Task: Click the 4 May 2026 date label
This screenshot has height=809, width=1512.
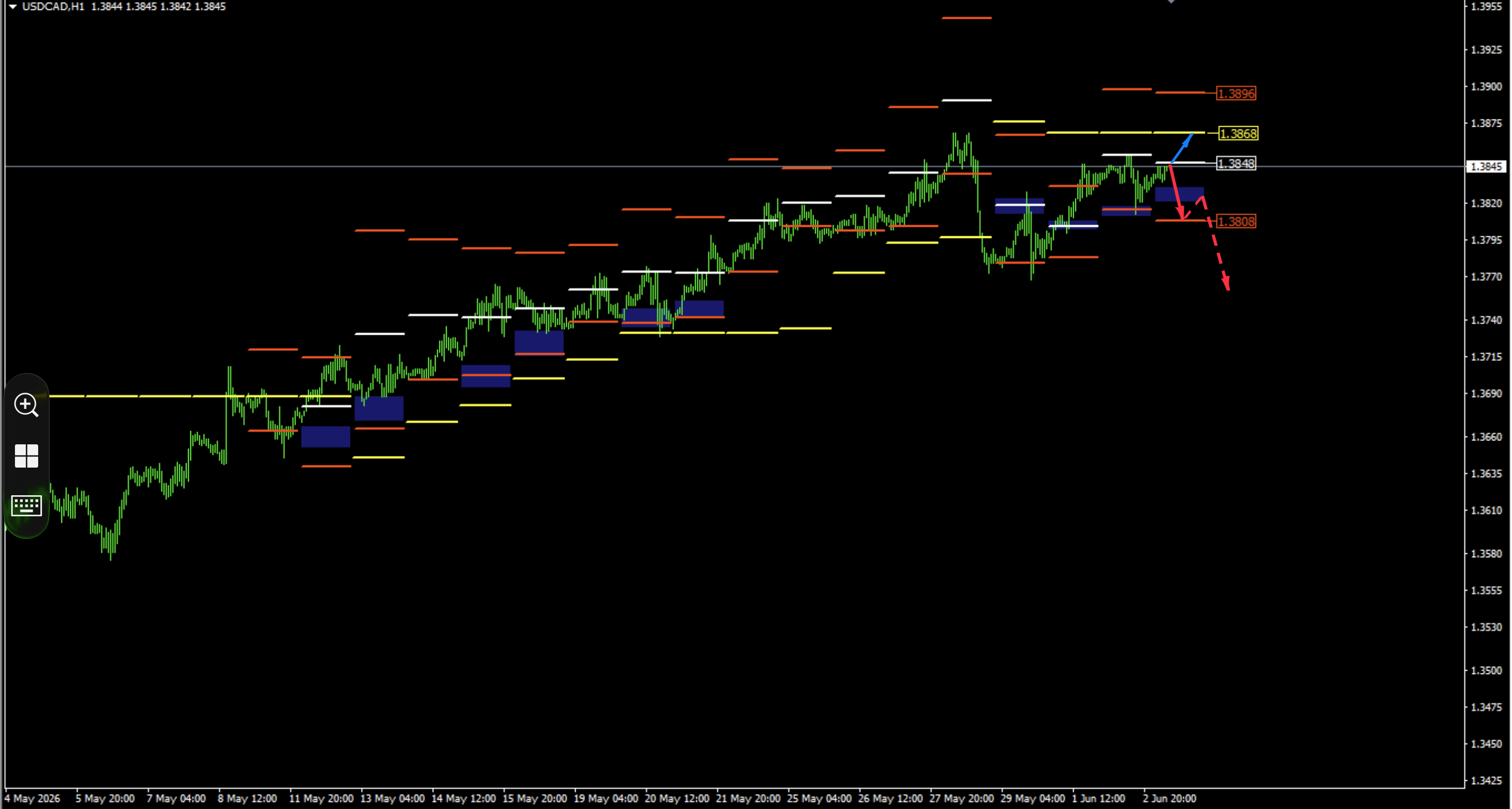Action: click(x=32, y=798)
